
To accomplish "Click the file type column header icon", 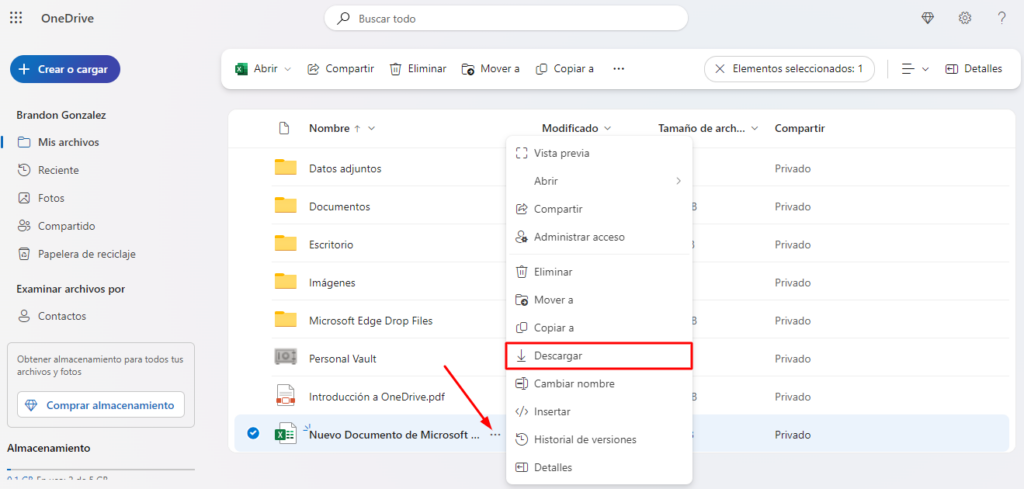I will [284, 129].
